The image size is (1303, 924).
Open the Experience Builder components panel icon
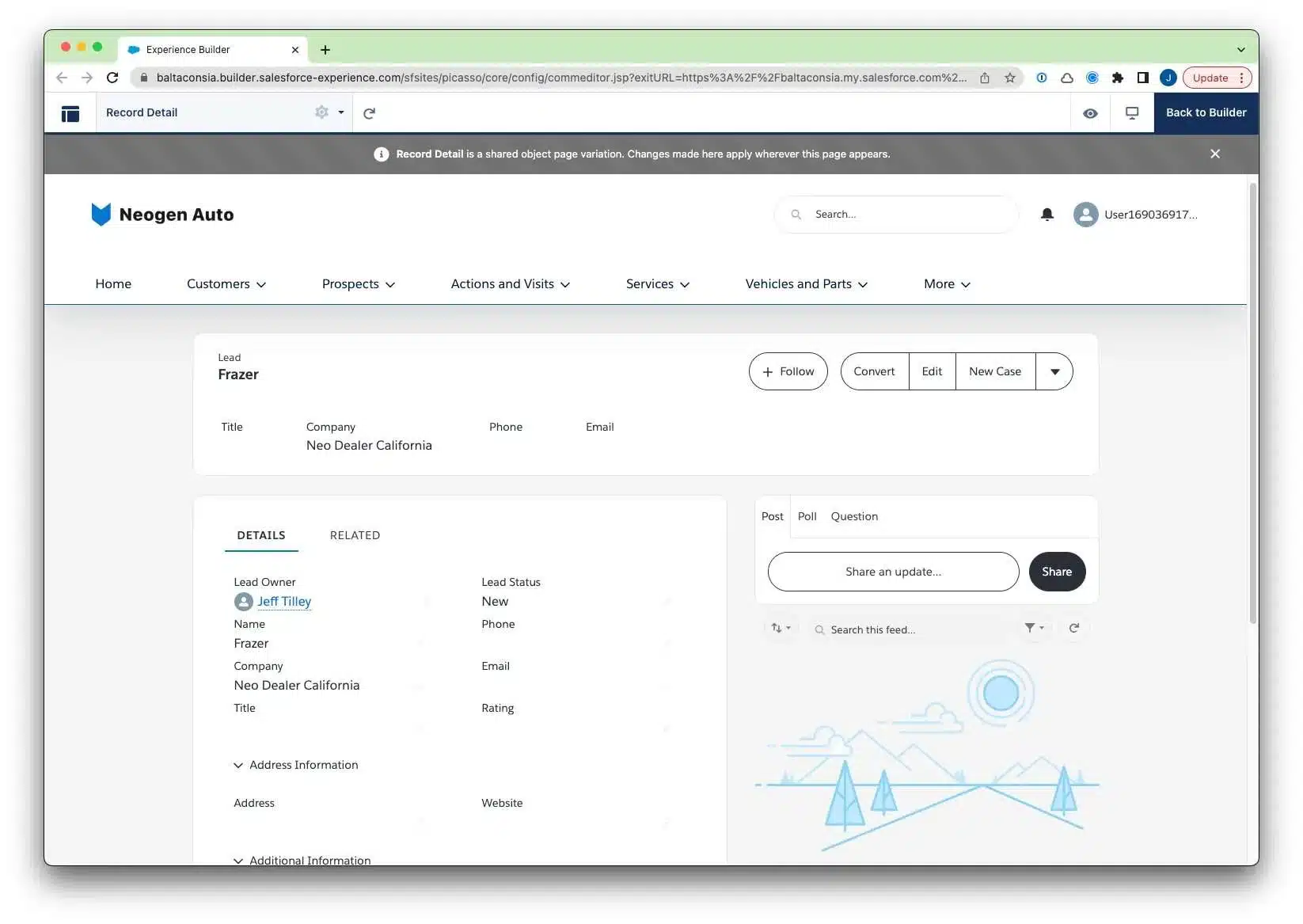click(x=70, y=113)
